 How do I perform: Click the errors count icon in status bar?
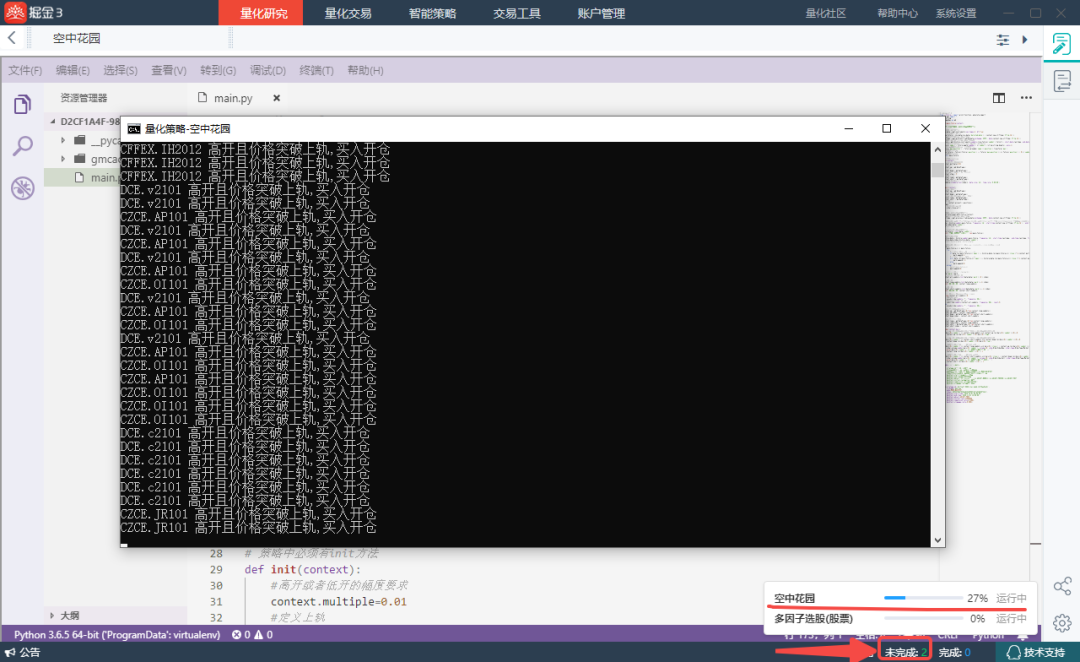click(x=236, y=634)
